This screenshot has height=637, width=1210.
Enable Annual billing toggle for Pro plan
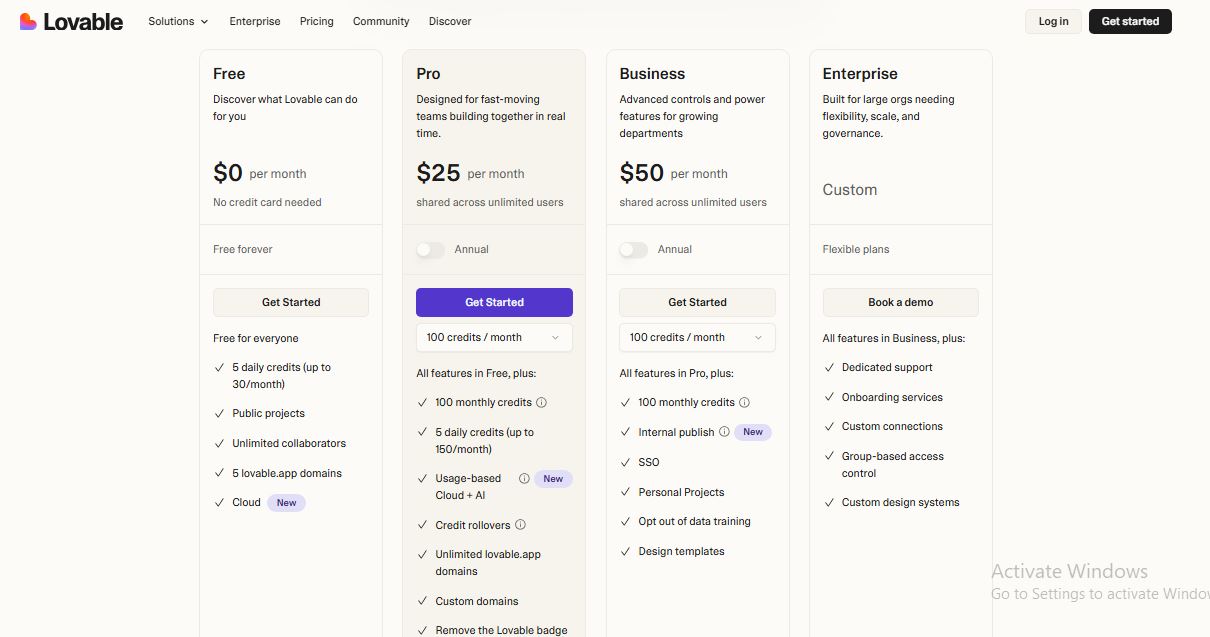tap(431, 250)
